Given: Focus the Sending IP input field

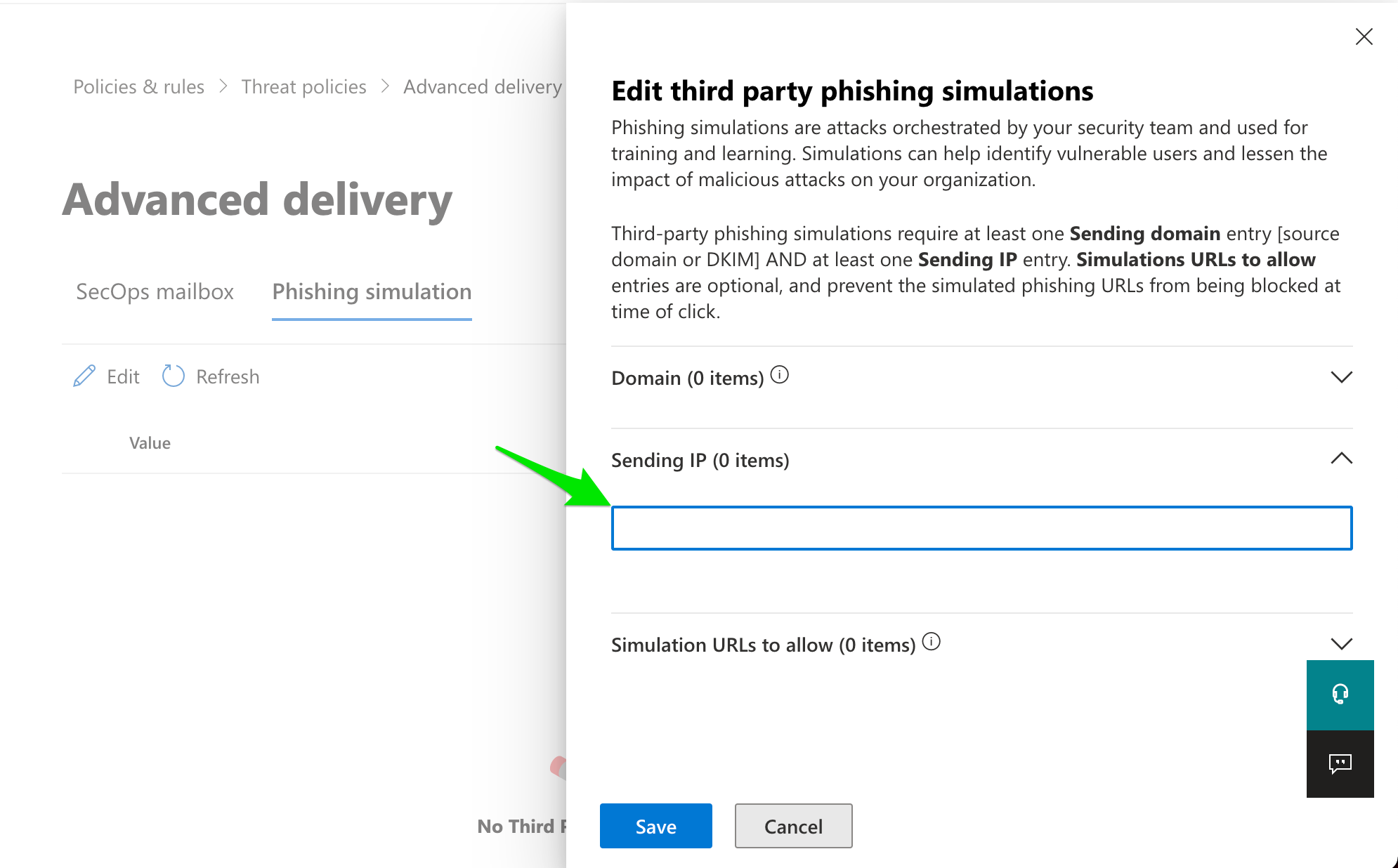Looking at the screenshot, I should coord(981,528).
